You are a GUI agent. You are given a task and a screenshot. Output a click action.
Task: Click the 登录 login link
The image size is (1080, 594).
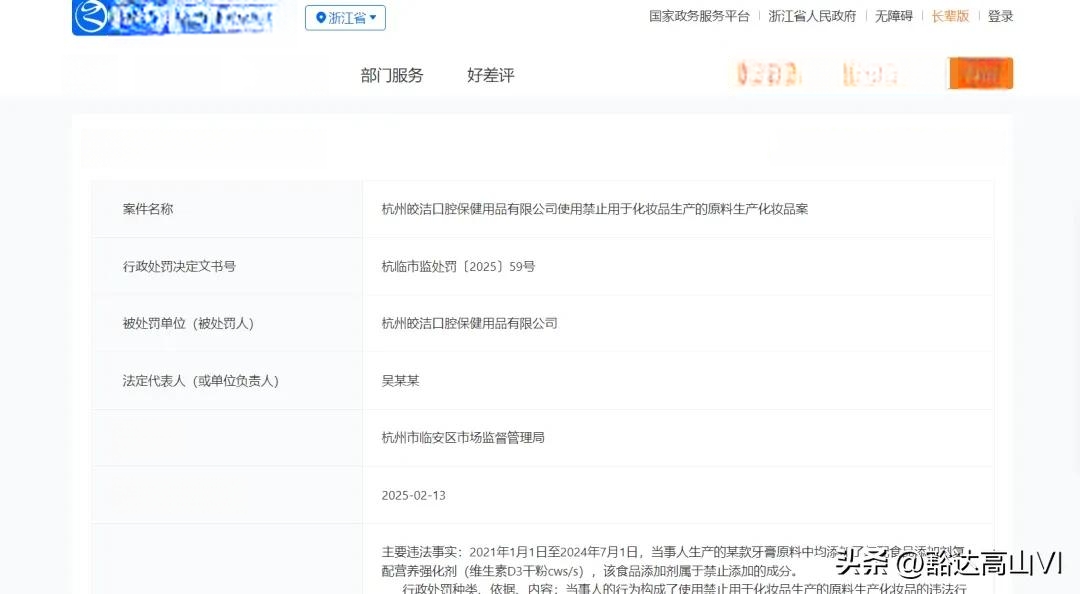tap(1000, 16)
